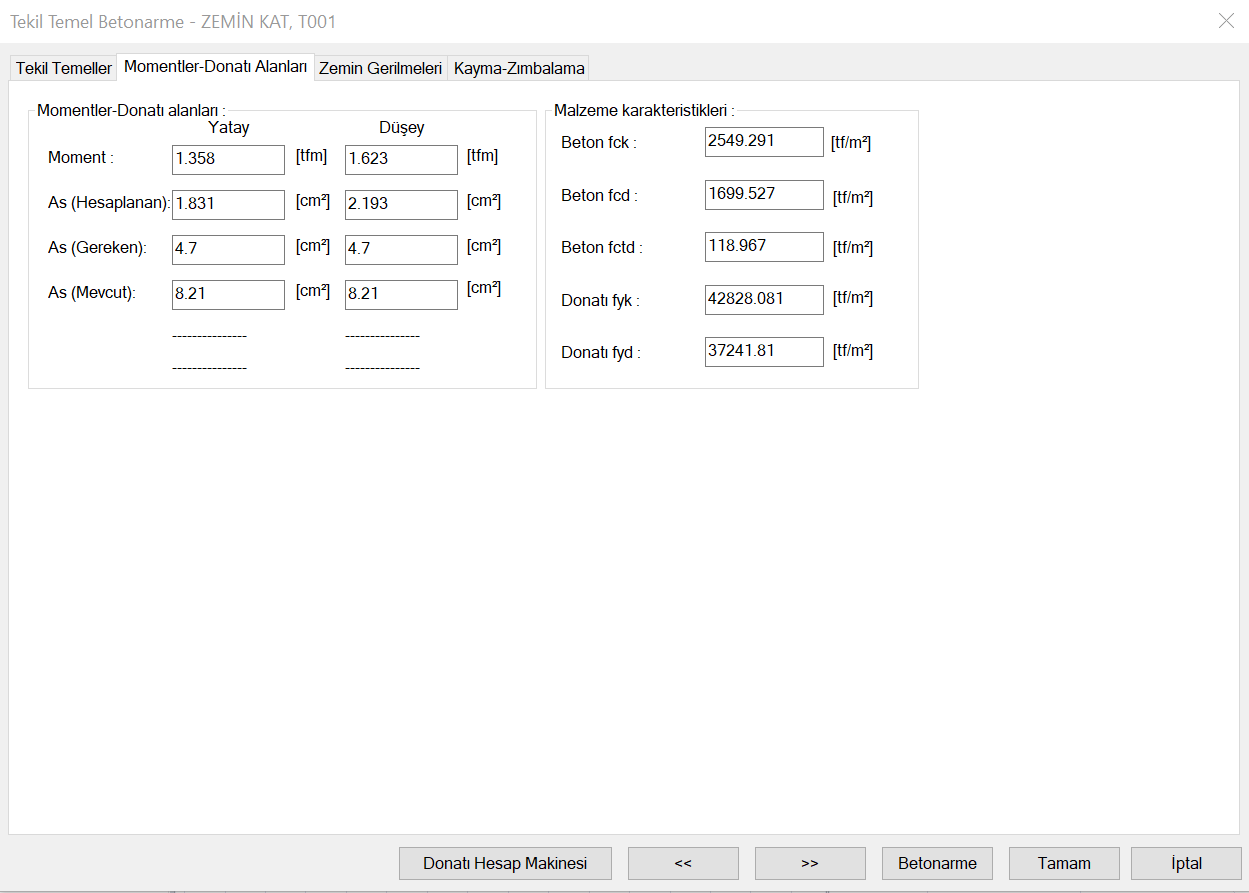Click the Donatı Hesap Makinesi button
Screen dimensions: 1249x893
[505, 863]
